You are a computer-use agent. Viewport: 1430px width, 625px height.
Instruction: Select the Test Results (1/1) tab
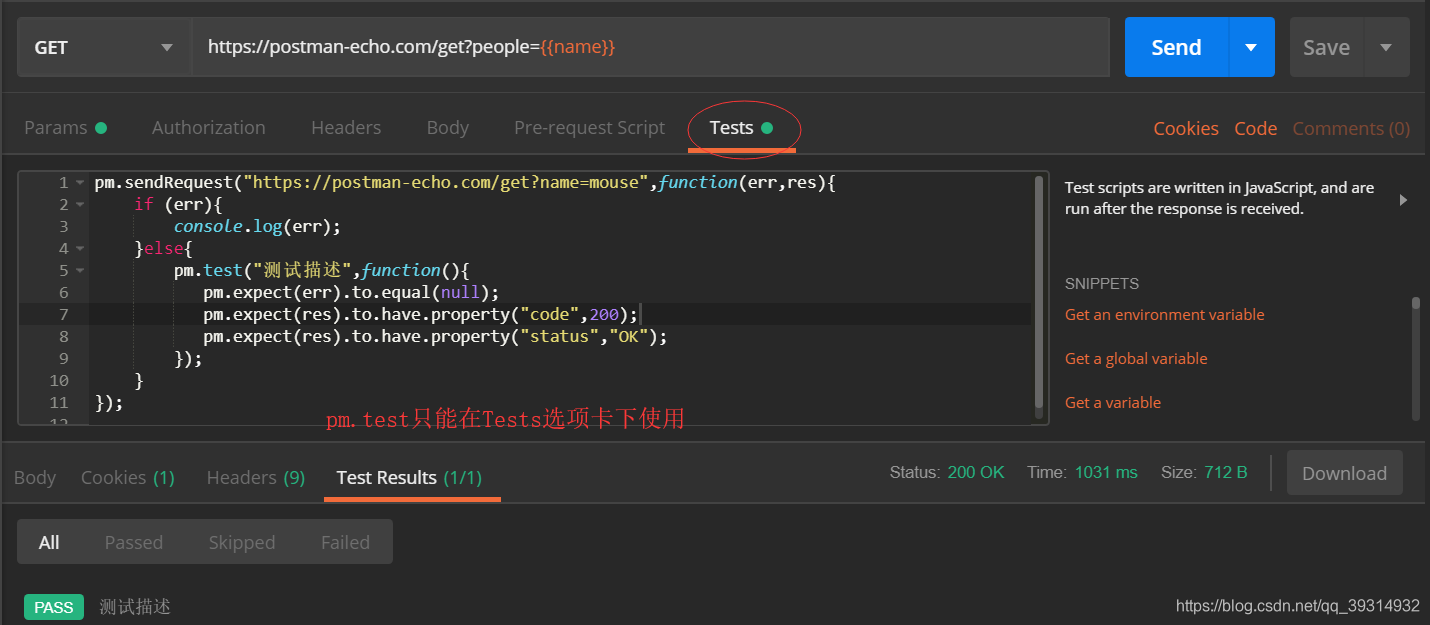click(410, 477)
